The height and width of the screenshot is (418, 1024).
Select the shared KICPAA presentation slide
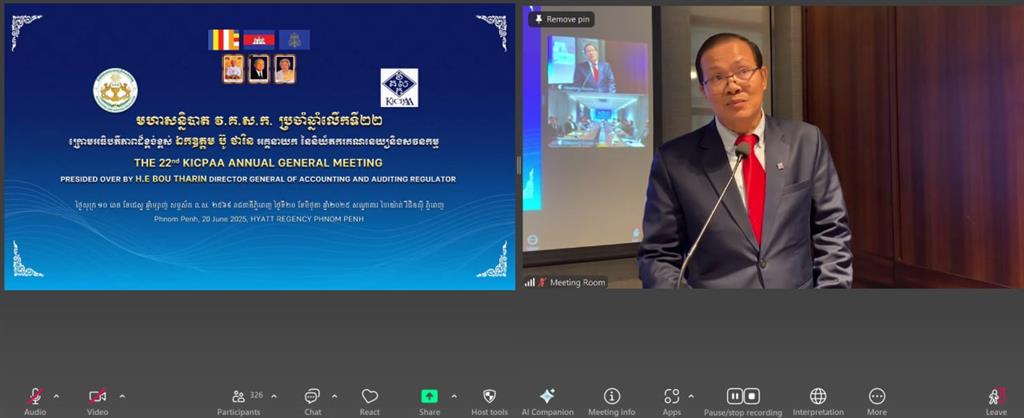tap(260, 148)
